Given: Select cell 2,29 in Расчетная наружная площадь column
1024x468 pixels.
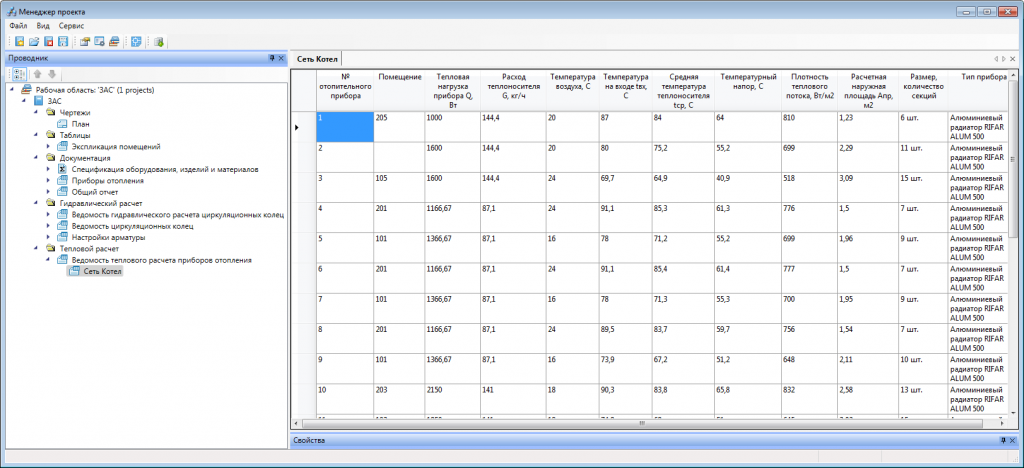Looking at the screenshot, I should coord(867,157).
